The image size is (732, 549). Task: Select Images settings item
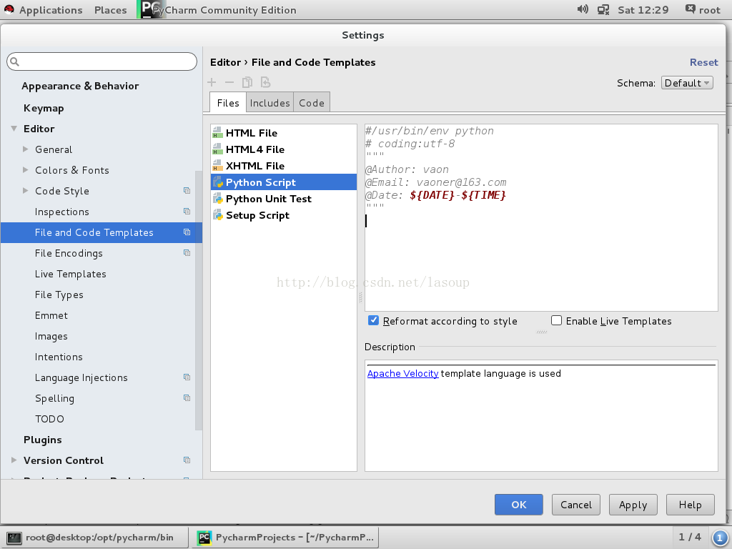coord(51,336)
